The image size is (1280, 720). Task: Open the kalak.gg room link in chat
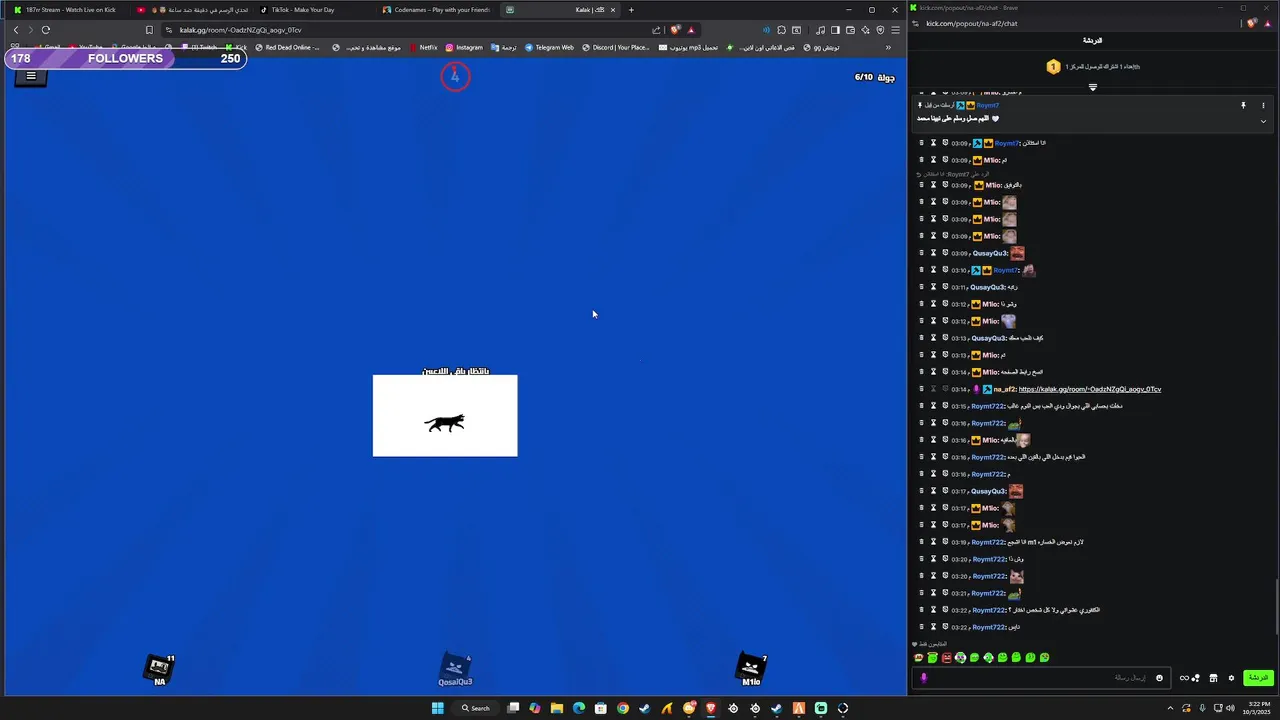(x=1090, y=389)
